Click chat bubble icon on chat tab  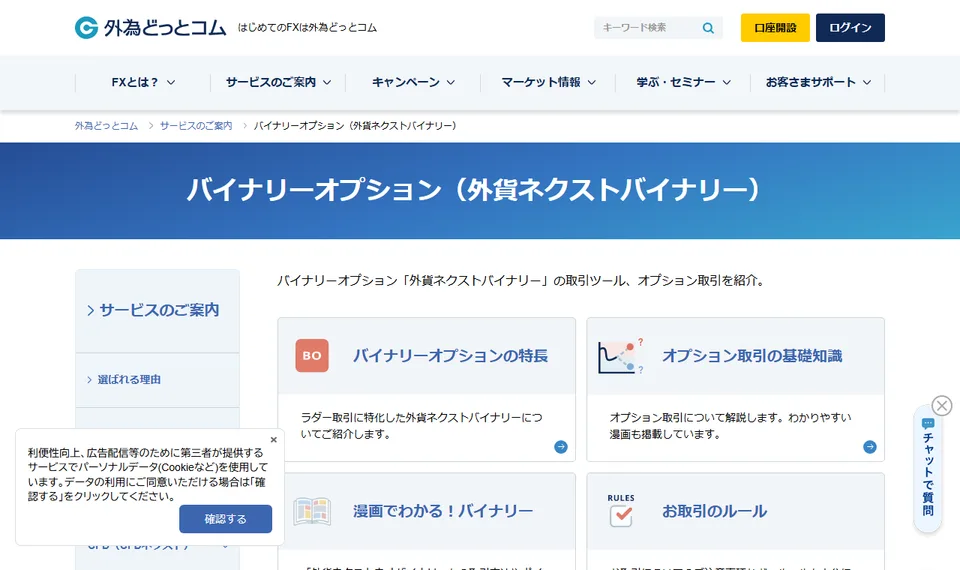point(928,423)
